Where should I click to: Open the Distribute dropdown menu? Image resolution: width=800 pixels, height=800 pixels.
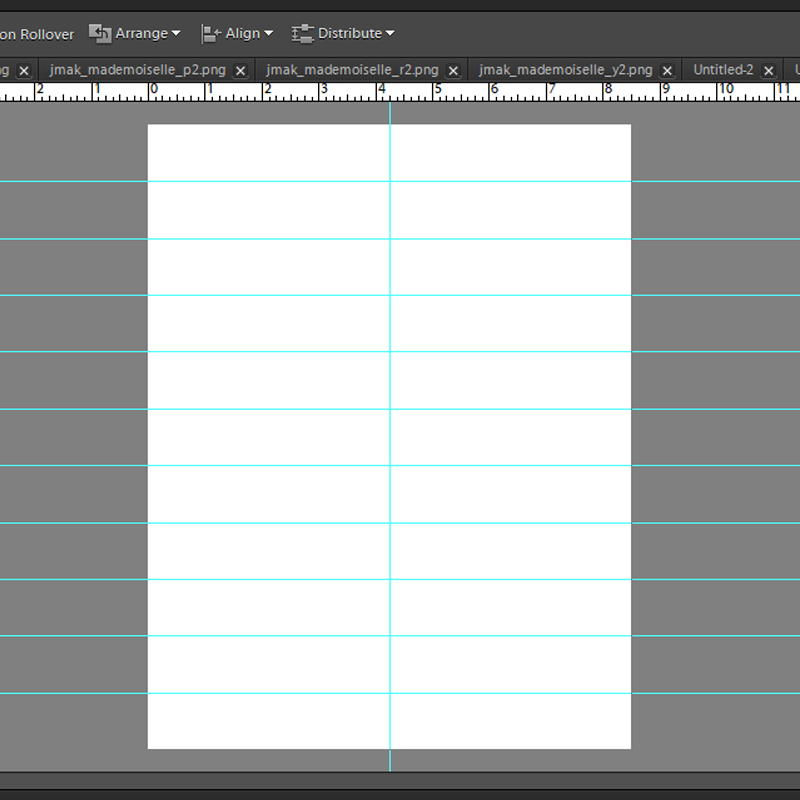click(343, 34)
